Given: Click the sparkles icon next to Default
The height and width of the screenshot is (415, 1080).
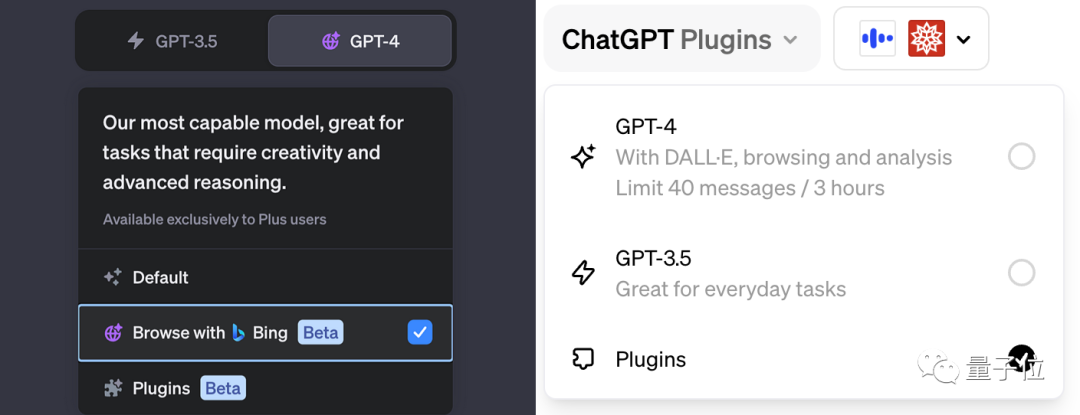Looking at the screenshot, I should click(x=113, y=277).
